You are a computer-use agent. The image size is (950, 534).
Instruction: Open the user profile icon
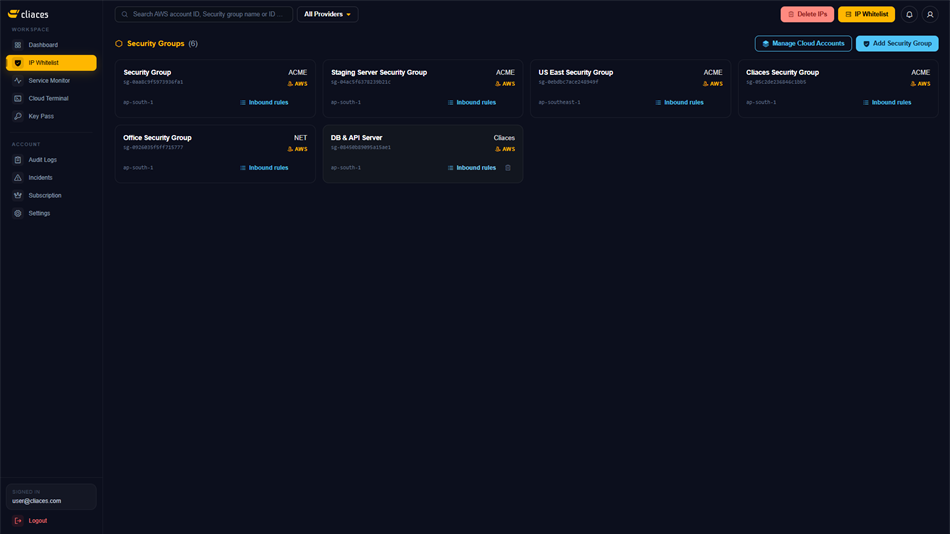930,14
